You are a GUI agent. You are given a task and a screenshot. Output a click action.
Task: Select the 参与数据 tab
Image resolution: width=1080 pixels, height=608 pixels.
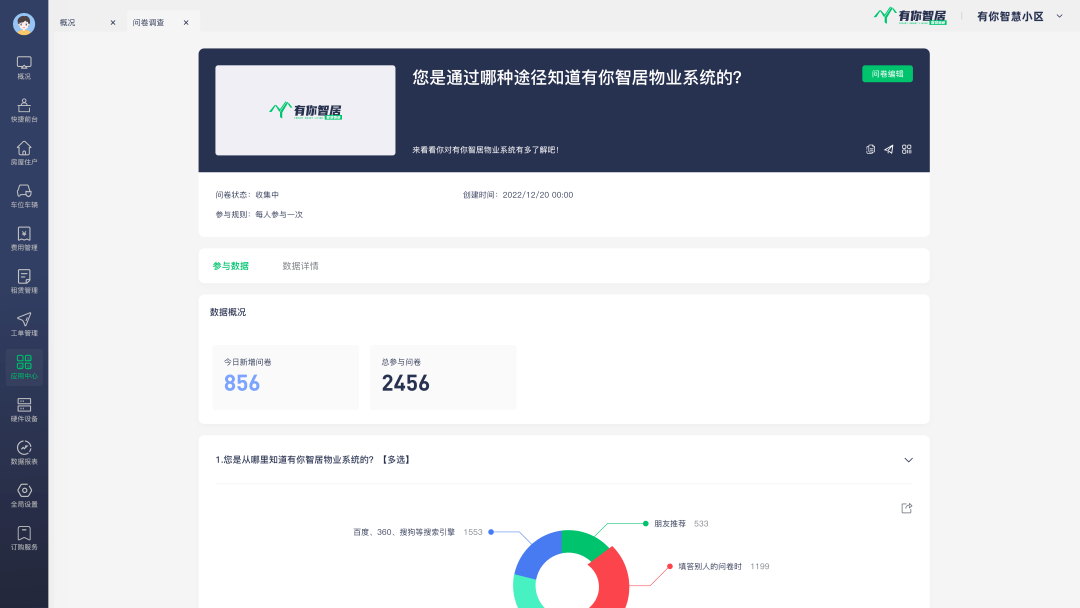(231, 266)
